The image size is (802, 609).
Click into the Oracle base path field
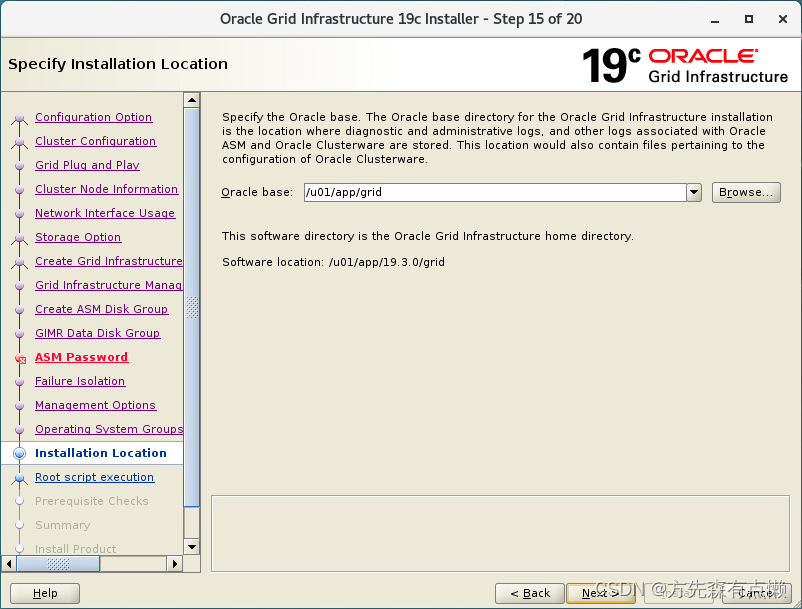tap(495, 192)
